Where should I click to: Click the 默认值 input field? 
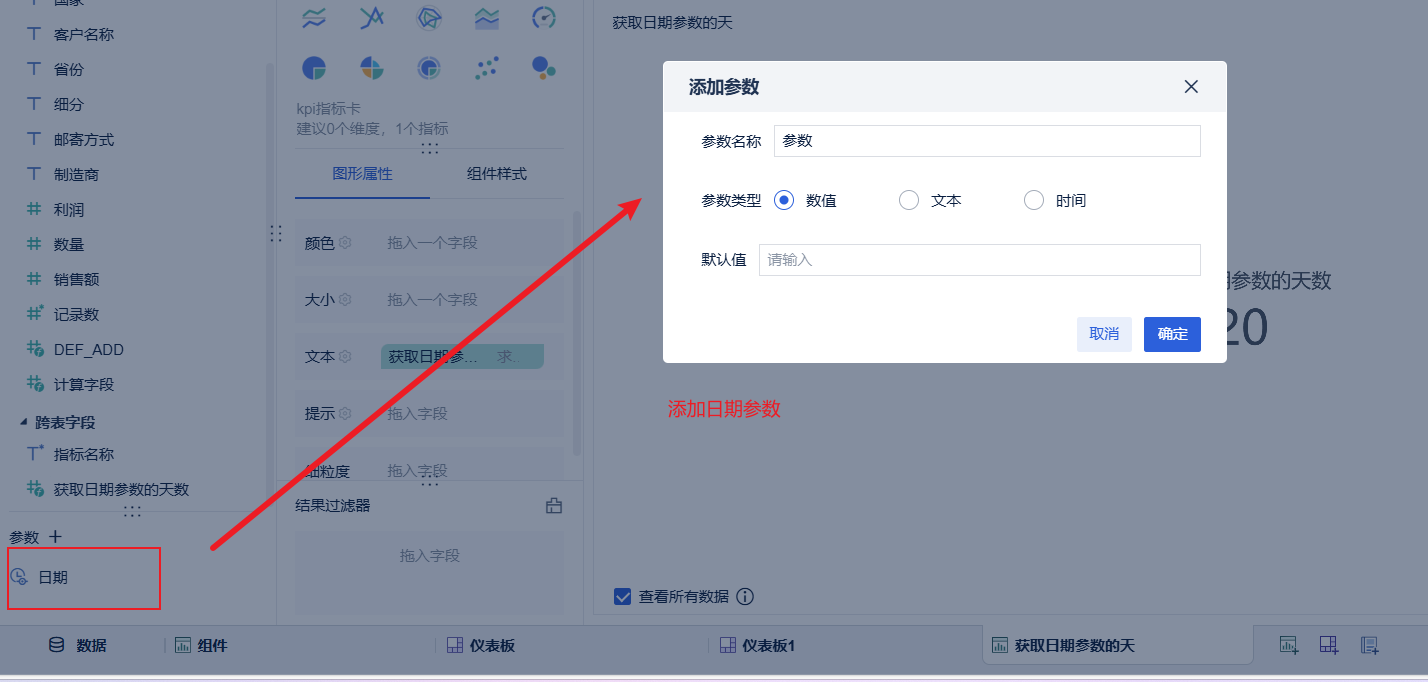coord(979,260)
